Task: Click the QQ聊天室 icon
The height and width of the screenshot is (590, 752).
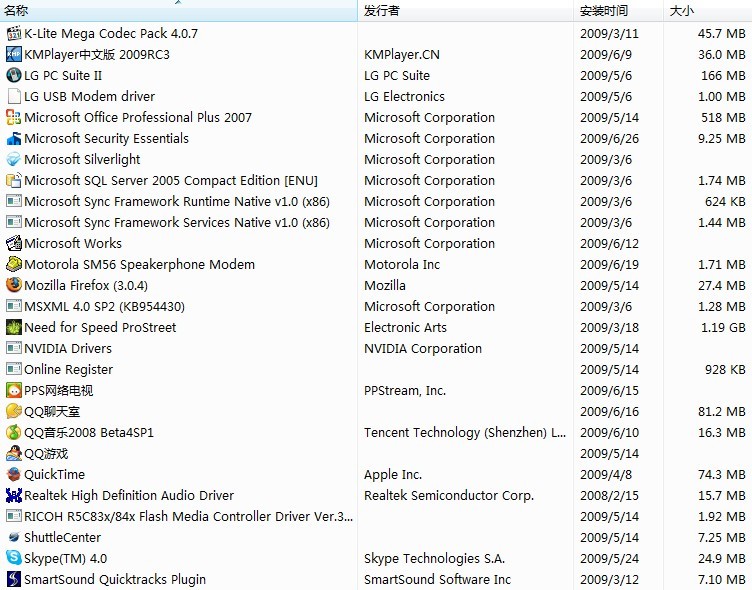Action: click(x=14, y=412)
